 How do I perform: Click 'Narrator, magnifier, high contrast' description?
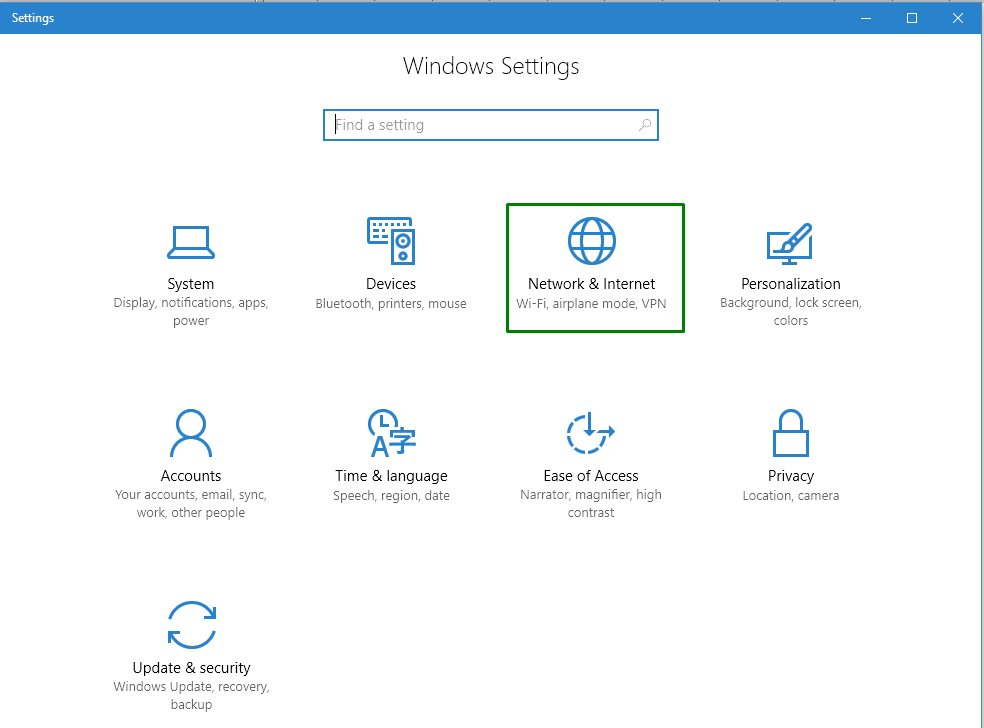[591, 503]
